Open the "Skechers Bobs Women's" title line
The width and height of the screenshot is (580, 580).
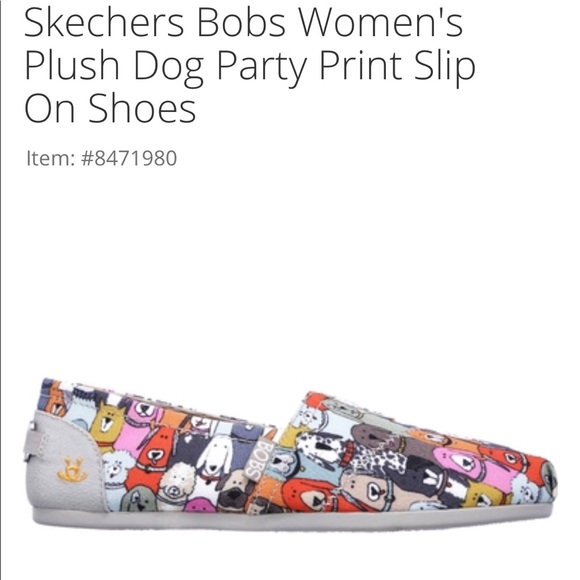pyautogui.click(x=243, y=23)
